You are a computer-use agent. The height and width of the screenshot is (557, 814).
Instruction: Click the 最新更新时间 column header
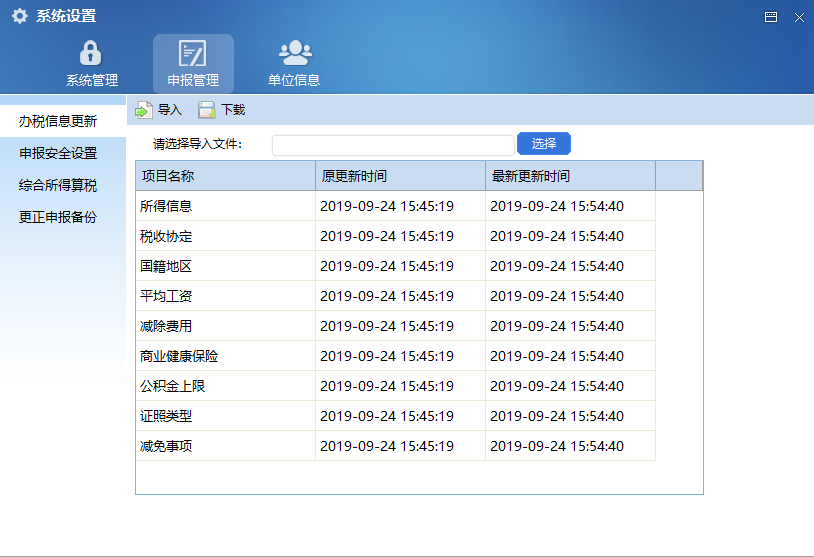coord(571,176)
